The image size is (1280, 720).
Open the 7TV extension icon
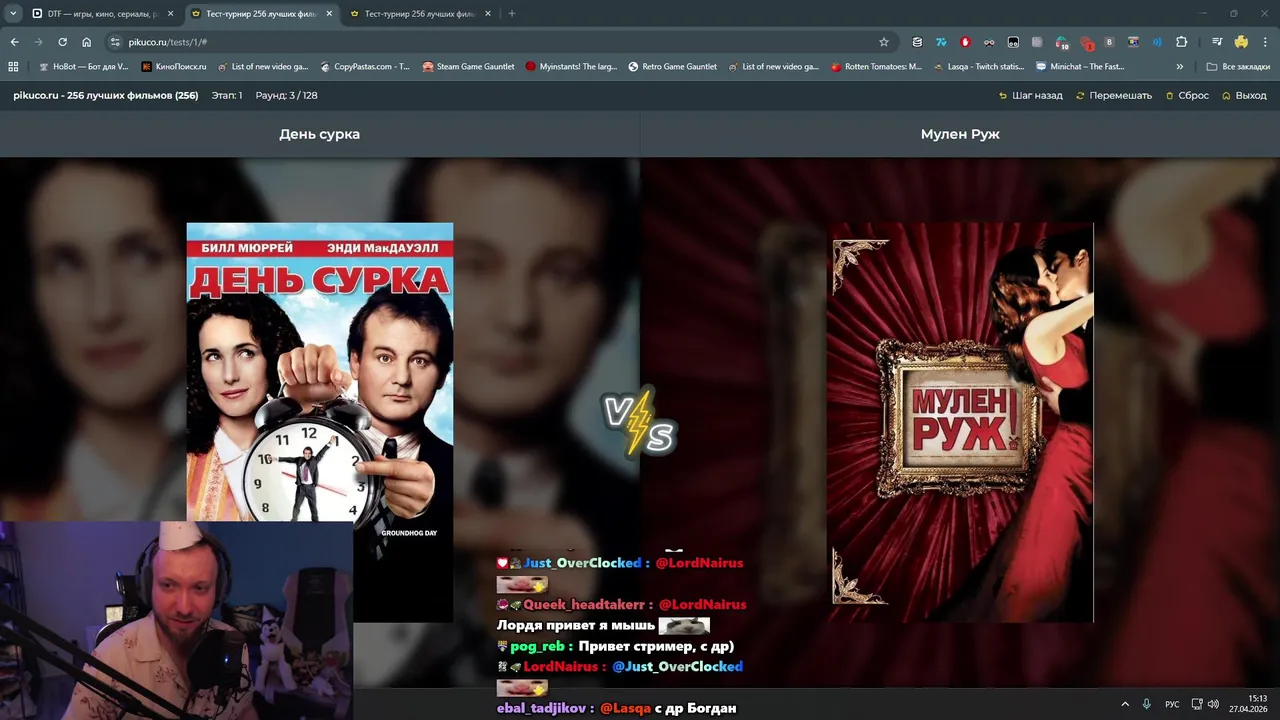click(941, 42)
